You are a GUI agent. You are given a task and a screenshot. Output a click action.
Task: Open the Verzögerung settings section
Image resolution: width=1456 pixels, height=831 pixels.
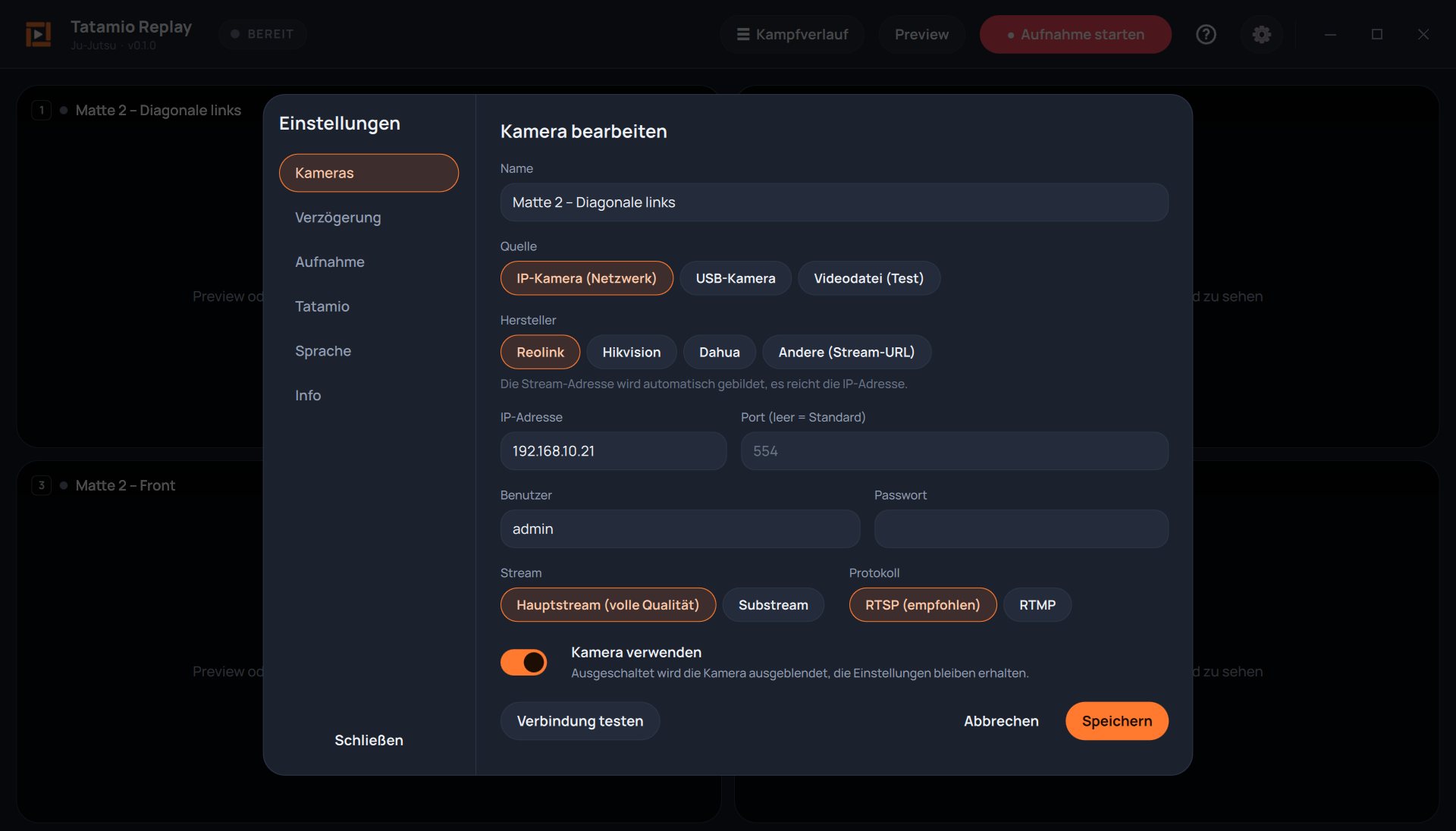click(x=369, y=218)
